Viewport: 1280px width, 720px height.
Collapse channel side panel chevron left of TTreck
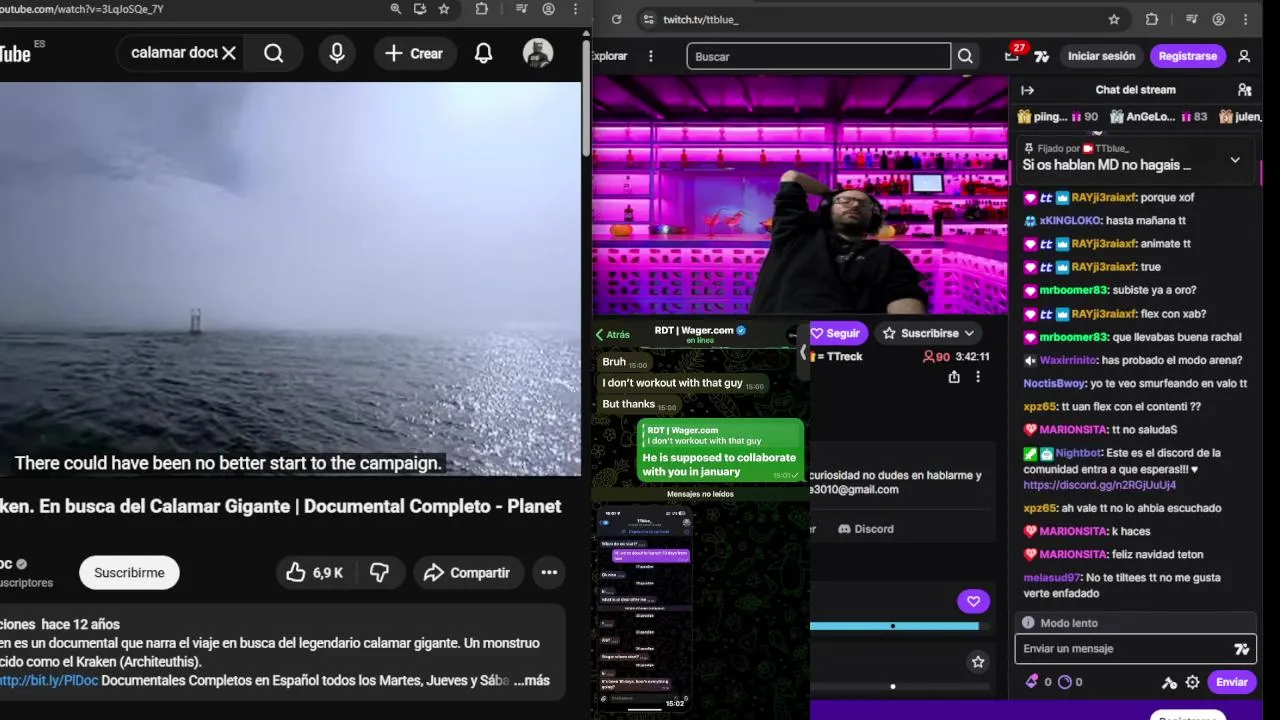pyautogui.click(x=803, y=351)
